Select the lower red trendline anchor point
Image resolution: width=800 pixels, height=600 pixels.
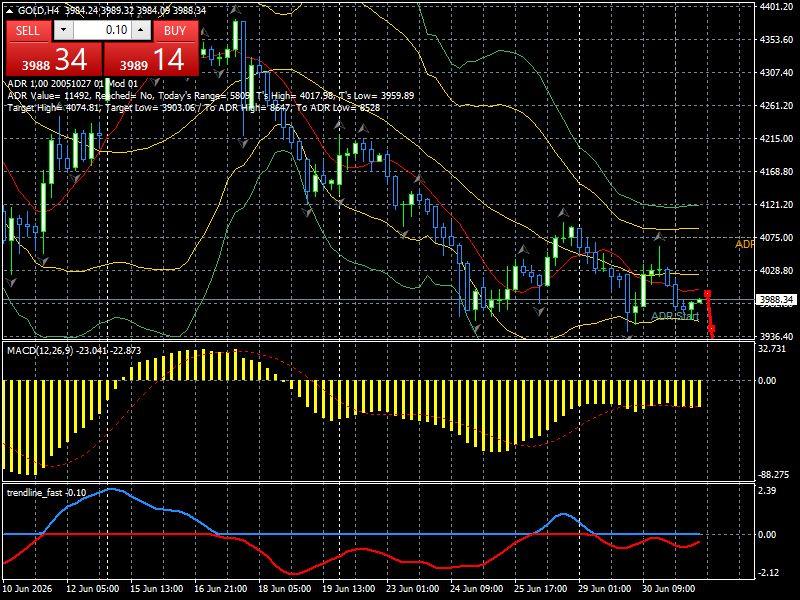(x=712, y=329)
